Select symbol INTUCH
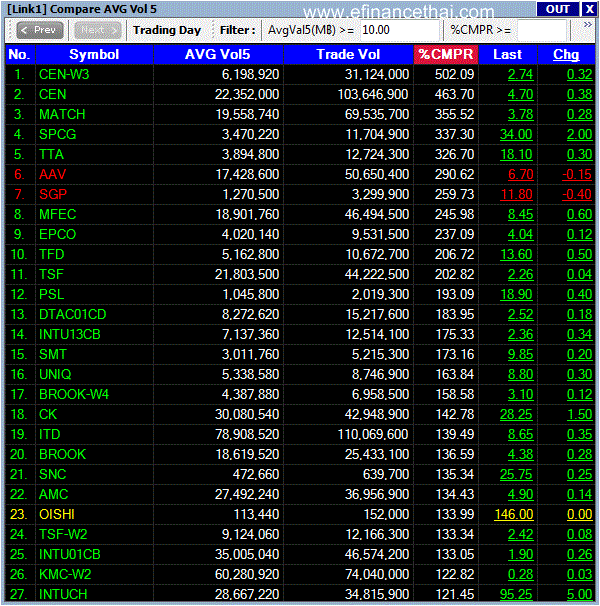The height and width of the screenshot is (606, 600). (x=63, y=594)
